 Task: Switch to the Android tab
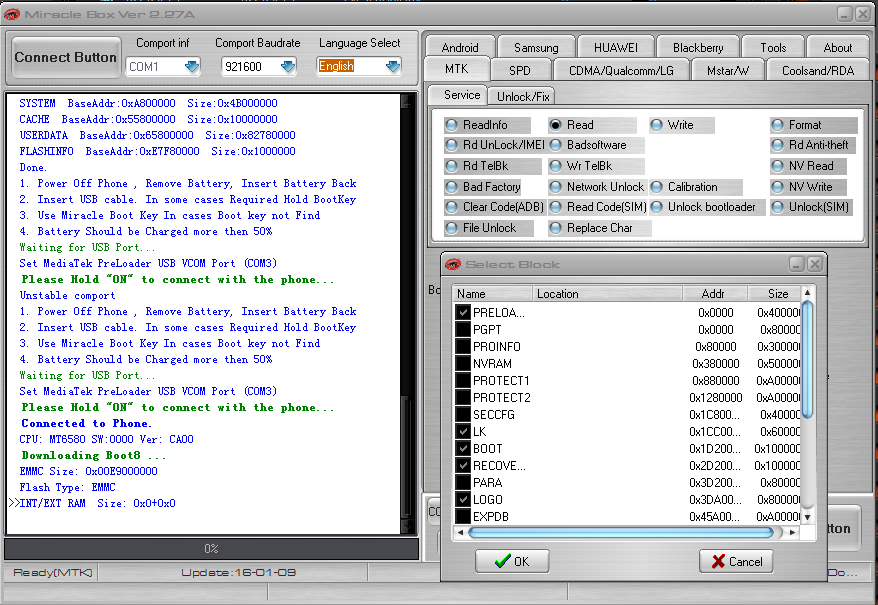tap(460, 48)
